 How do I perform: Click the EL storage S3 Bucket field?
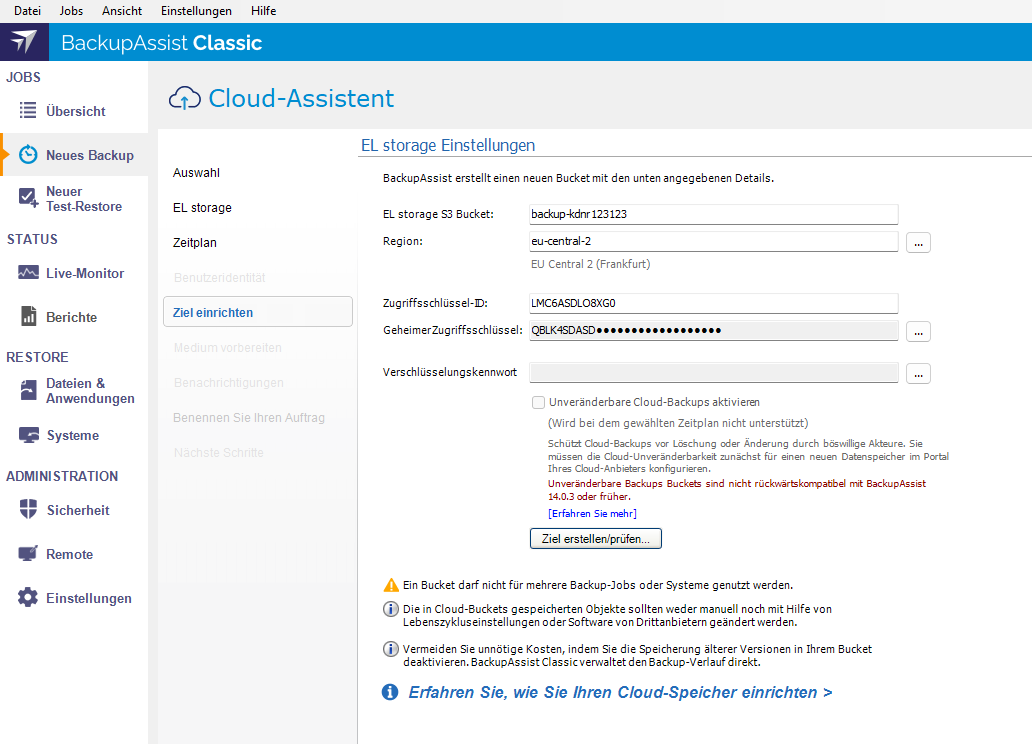713,214
